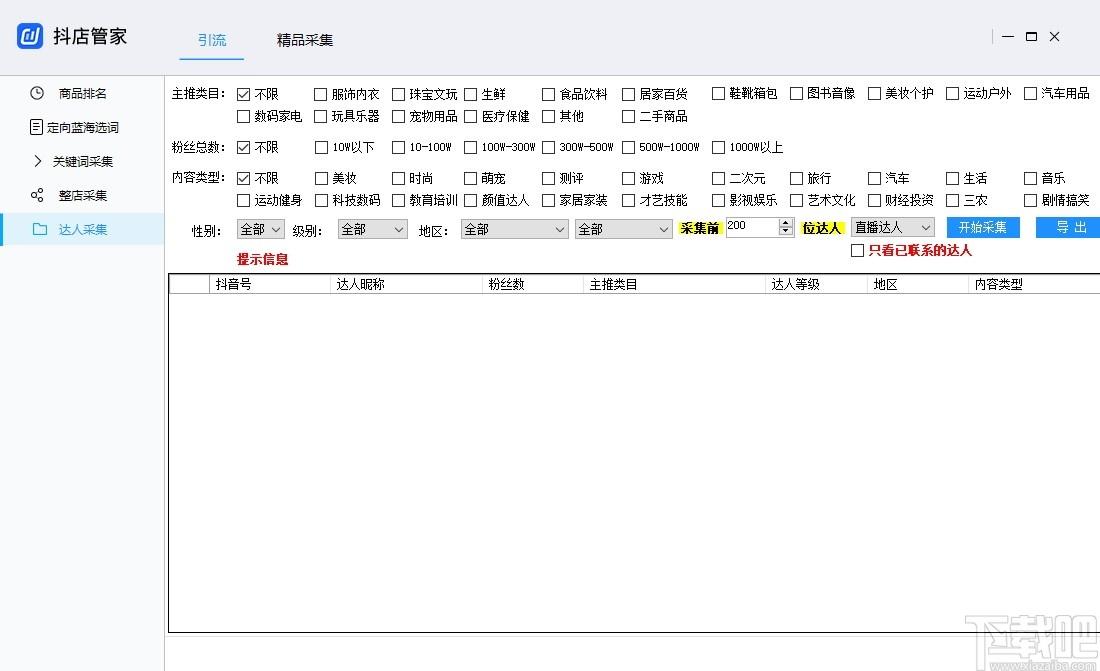
Task: Check the 鞋靴箱包 category
Action: [x=718, y=93]
